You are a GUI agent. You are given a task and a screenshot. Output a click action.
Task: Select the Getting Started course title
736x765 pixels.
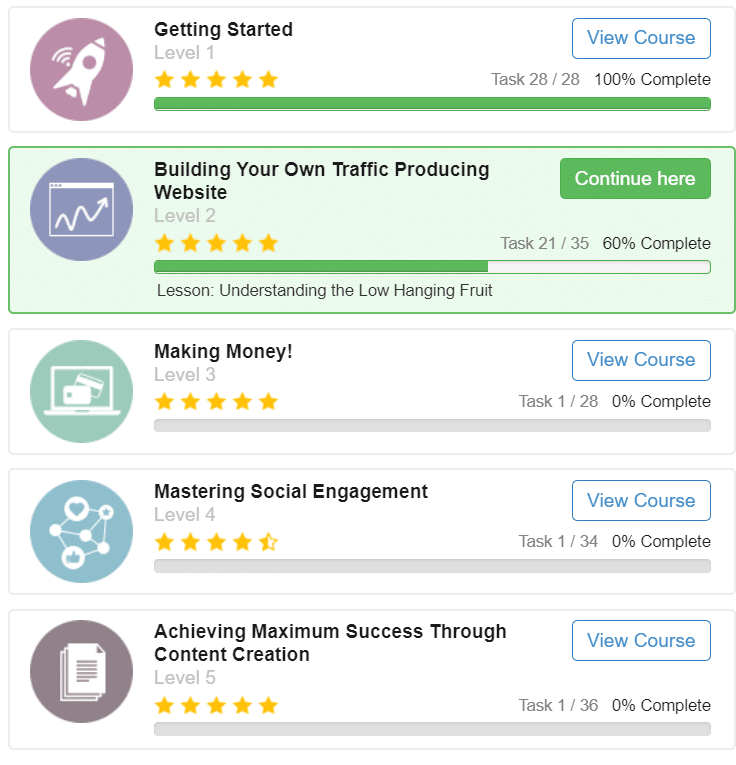click(x=223, y=29)
